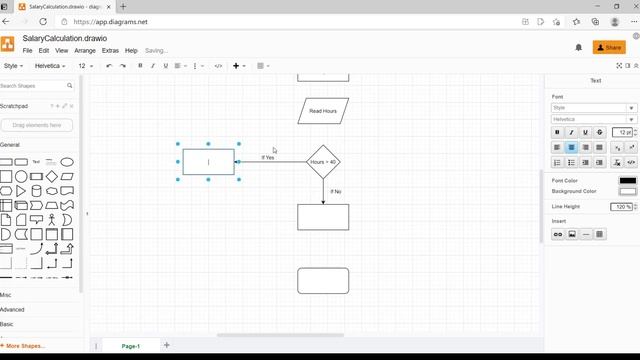Click the draw.io logo icon
Image resolution: width=640 pixels, height=360 pixels.
[7, 44]
